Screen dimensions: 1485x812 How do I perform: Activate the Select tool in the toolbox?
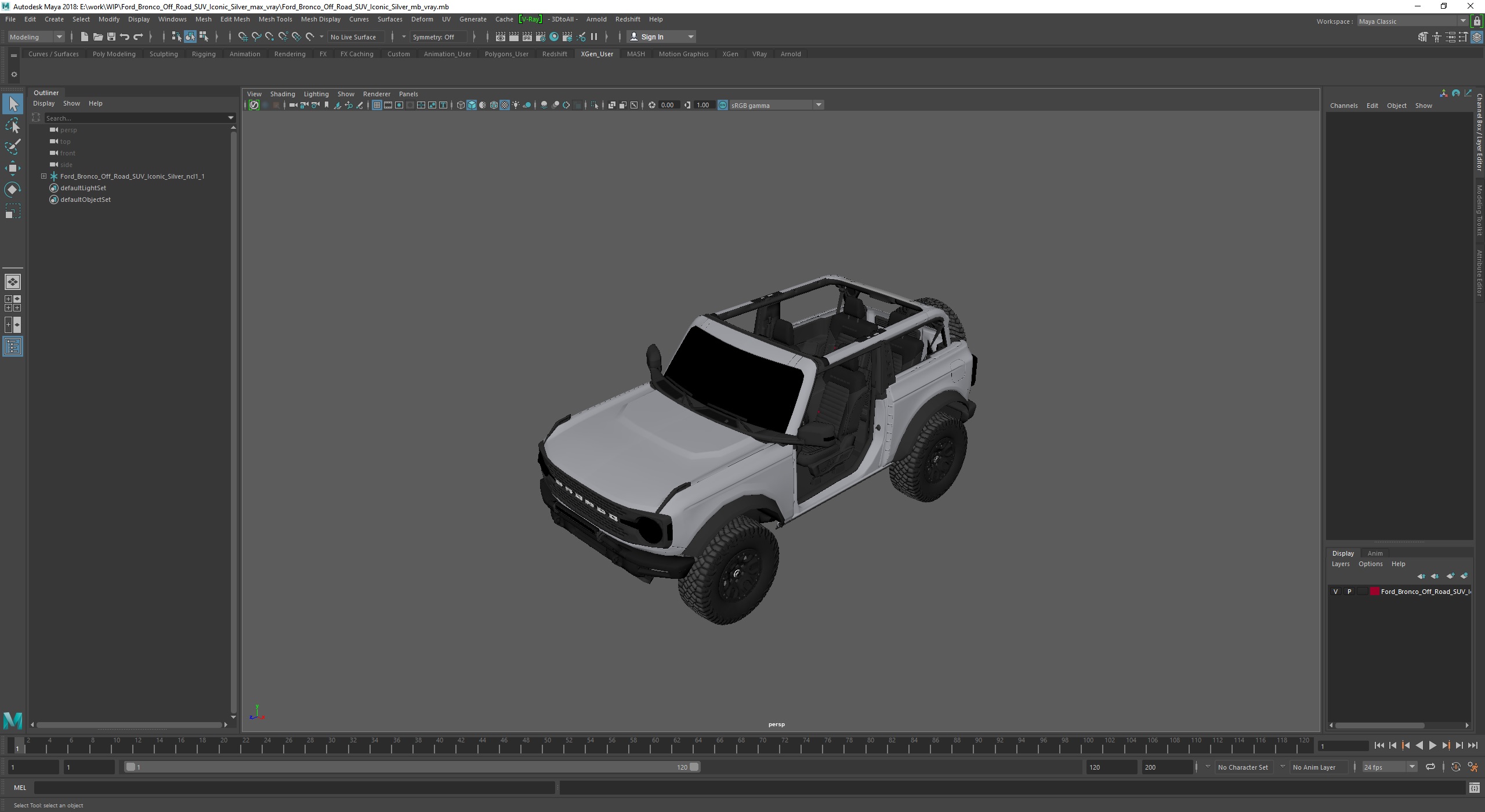tap(13, 104)
